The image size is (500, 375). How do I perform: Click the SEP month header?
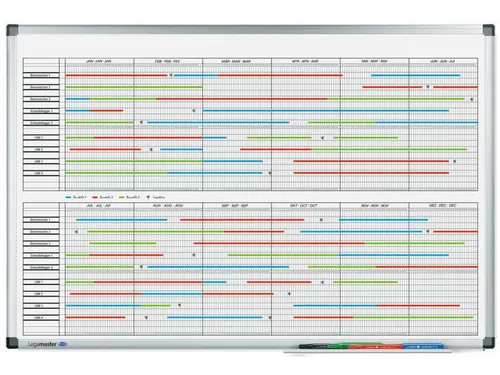(235, 206)
